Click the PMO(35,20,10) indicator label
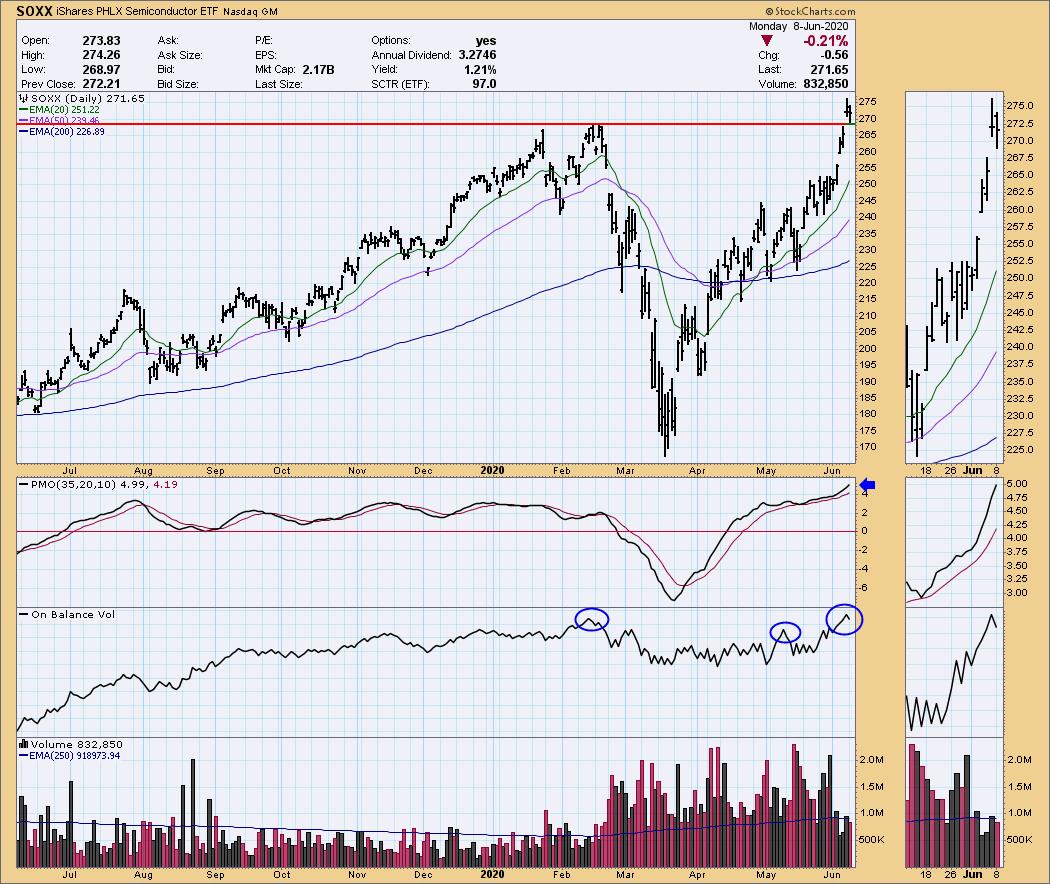Screen dimensions: 1050x884 74,484
